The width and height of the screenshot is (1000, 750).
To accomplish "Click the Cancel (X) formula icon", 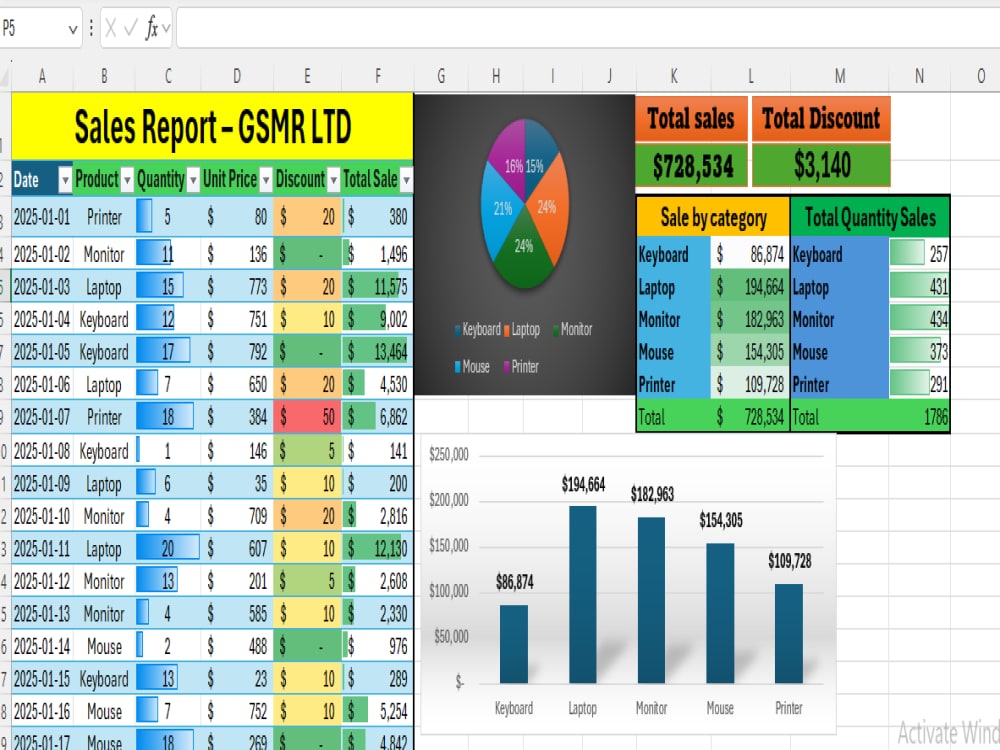I will click(x=111, y=28).
